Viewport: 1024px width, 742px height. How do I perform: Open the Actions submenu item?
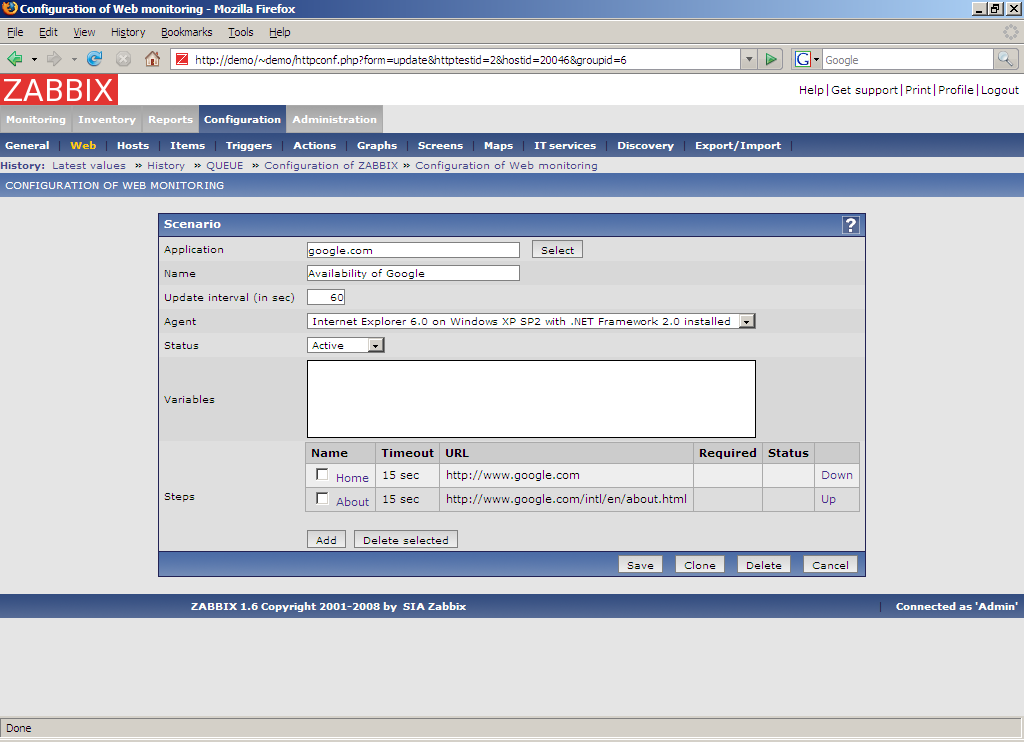coord(314,146)
